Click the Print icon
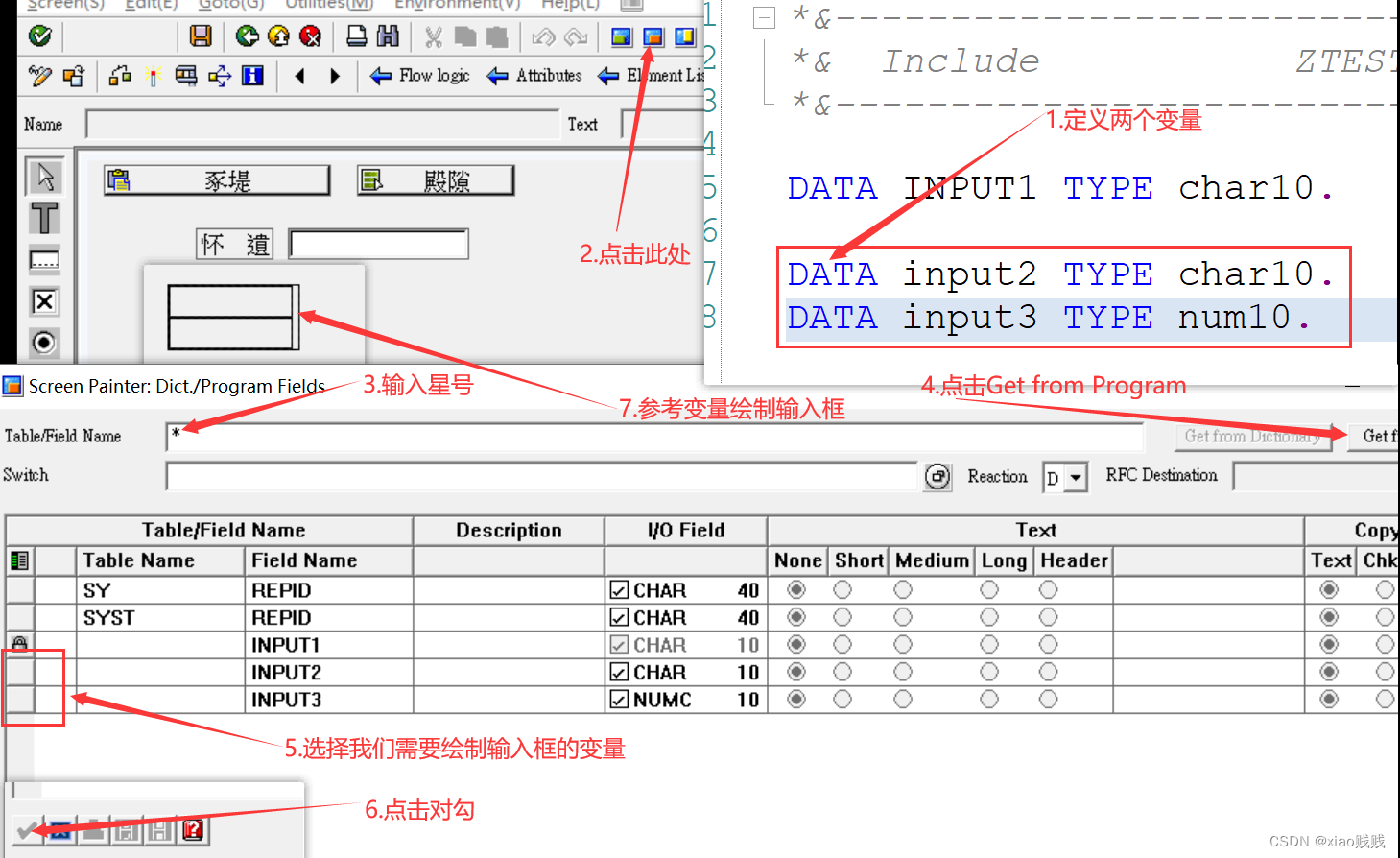This screenshot has height=858, width=1400. [357, 36]
